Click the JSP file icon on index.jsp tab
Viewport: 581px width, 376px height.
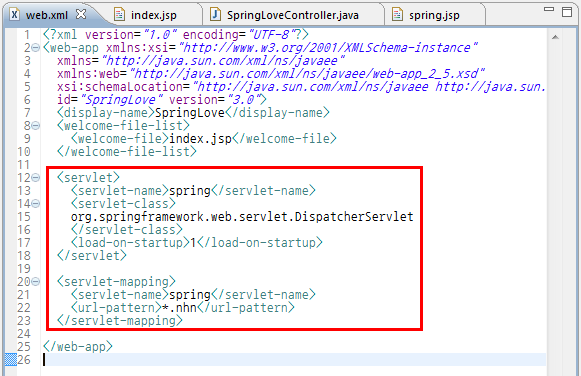(119, 15)
